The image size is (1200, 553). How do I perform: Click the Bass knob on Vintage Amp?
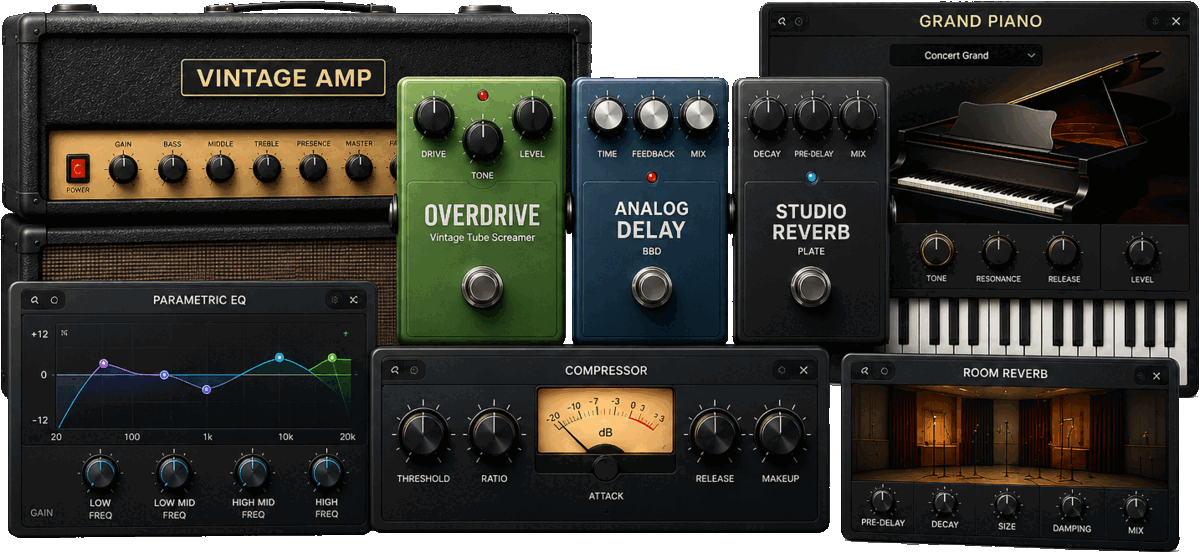[173, 169]
